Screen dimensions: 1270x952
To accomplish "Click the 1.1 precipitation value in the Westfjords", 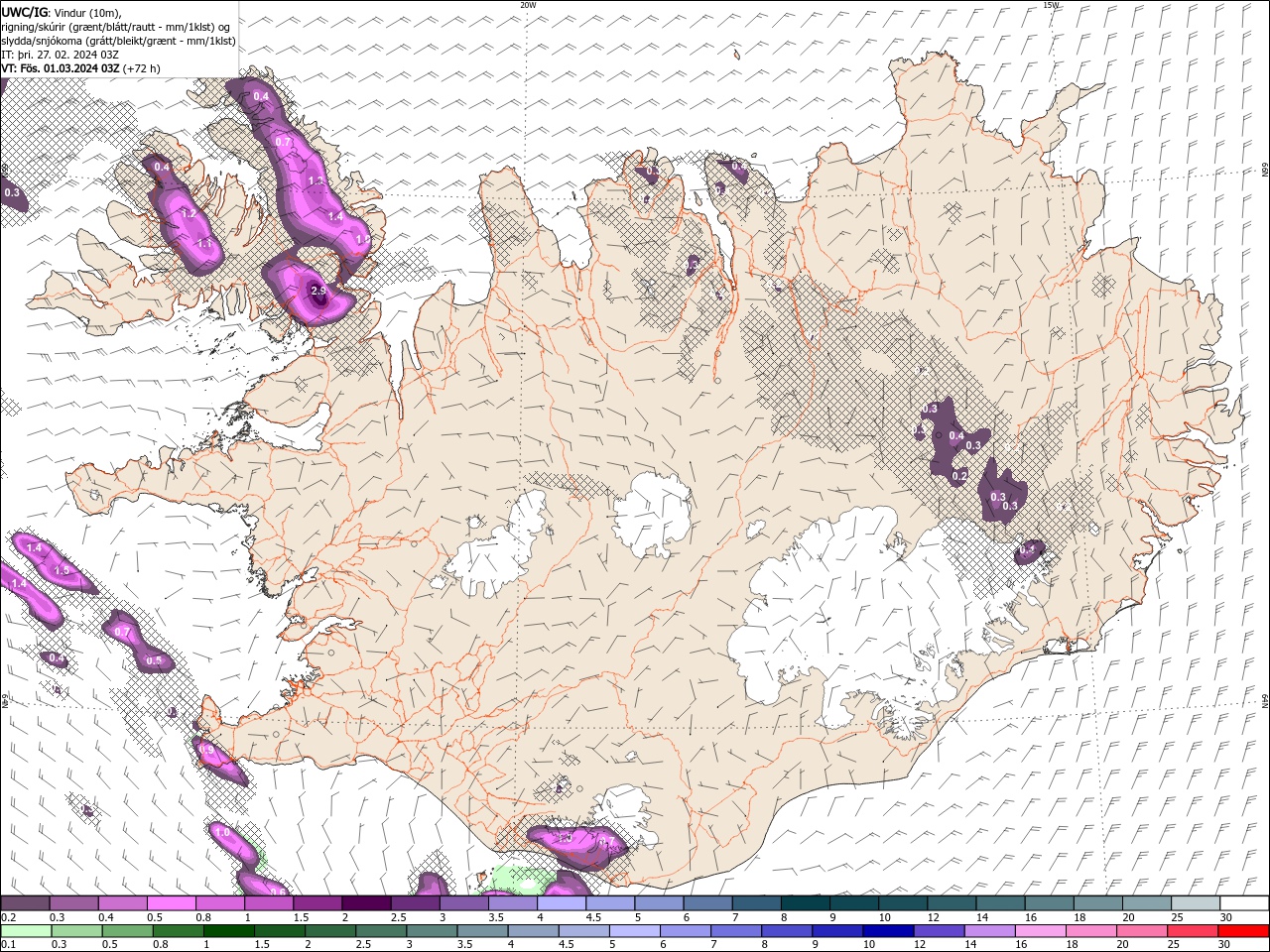I will [204, 243].
